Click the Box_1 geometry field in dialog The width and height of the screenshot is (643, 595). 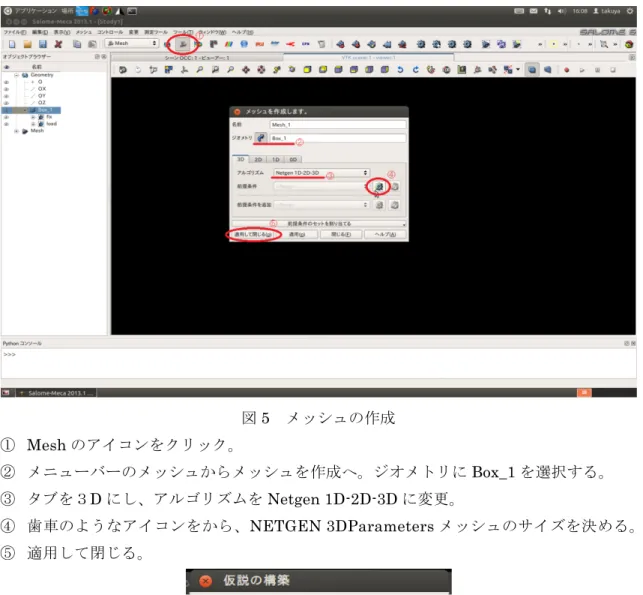[x=338, y=138]
